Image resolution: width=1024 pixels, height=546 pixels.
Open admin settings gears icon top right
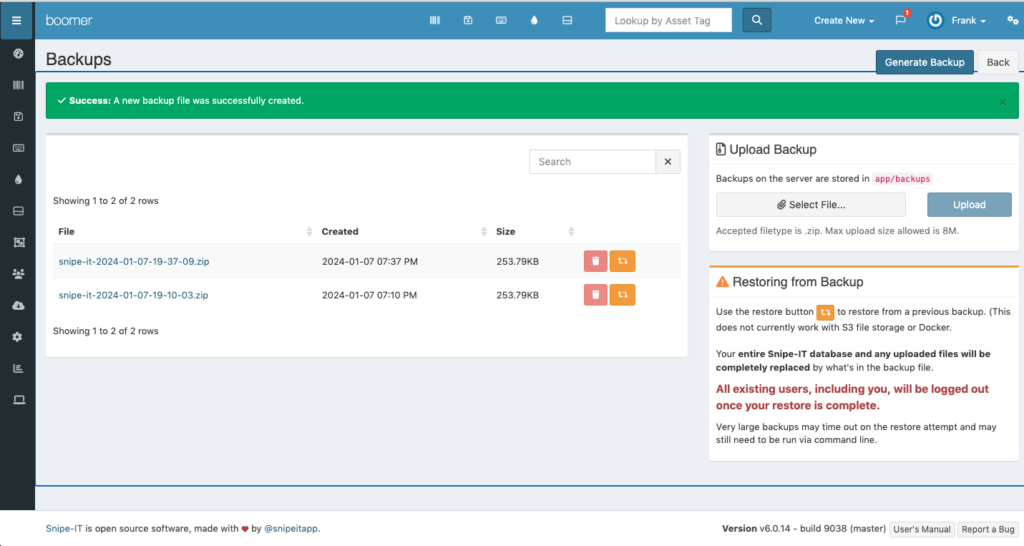pos(1012,20)
